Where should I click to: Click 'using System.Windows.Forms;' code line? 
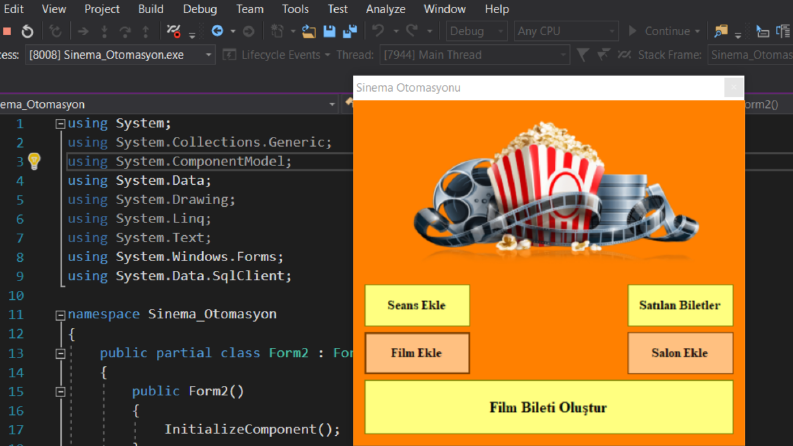(x=175, y=257)
